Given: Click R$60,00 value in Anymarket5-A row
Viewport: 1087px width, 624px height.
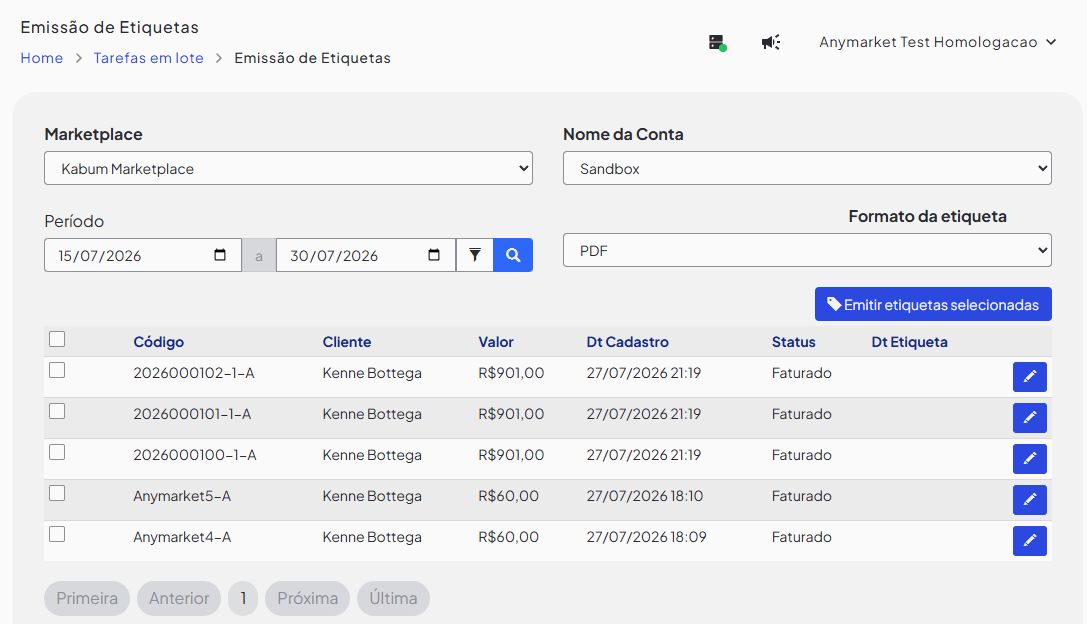Looking at the screenshot, I should 508,496.
